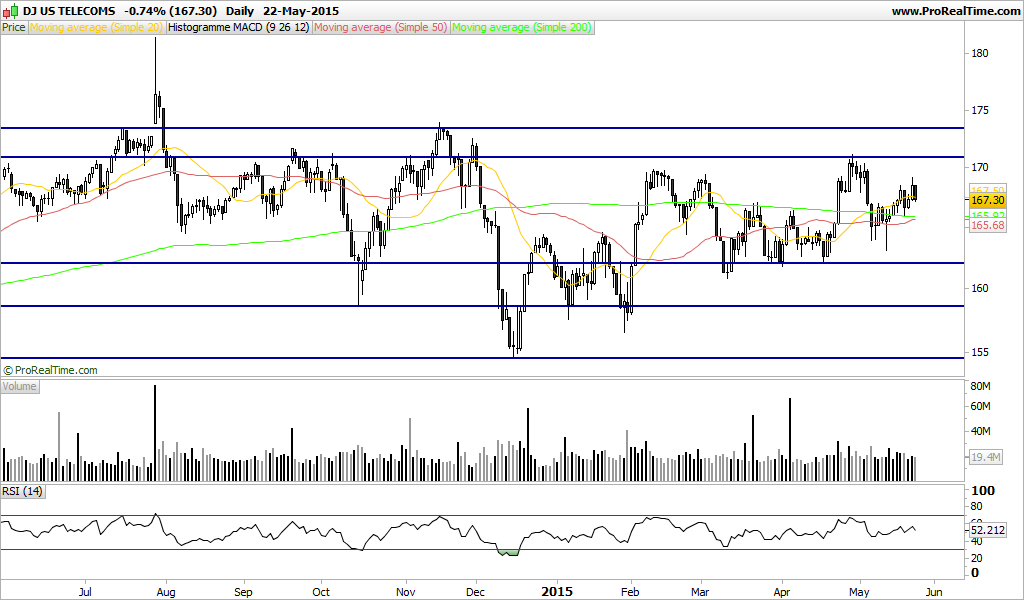Click the 180 price axis label

click(980, 54)
